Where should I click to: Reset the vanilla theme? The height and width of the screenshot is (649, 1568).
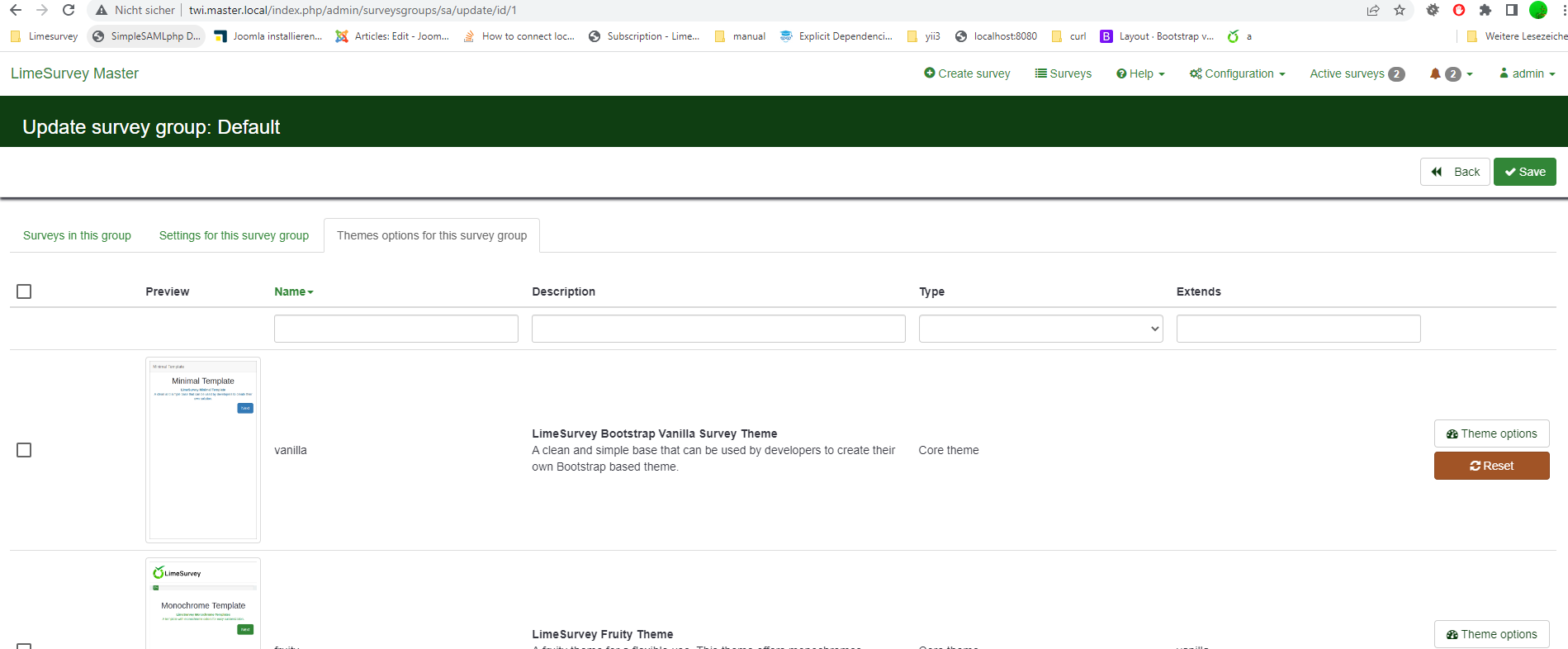coord(1491,466)
